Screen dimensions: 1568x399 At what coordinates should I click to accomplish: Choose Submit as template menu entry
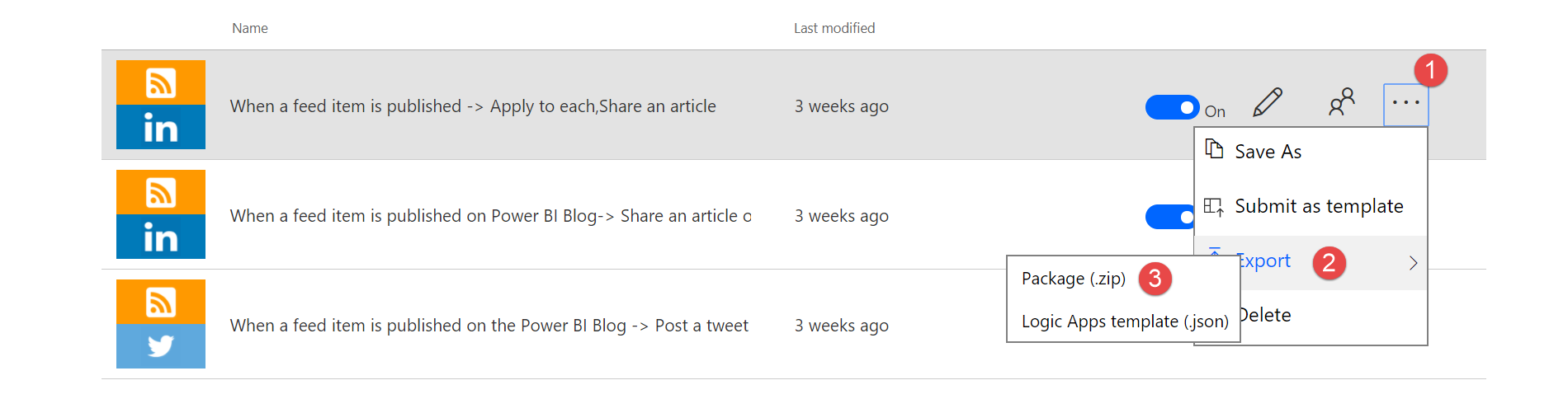(x=1319, y=206)
